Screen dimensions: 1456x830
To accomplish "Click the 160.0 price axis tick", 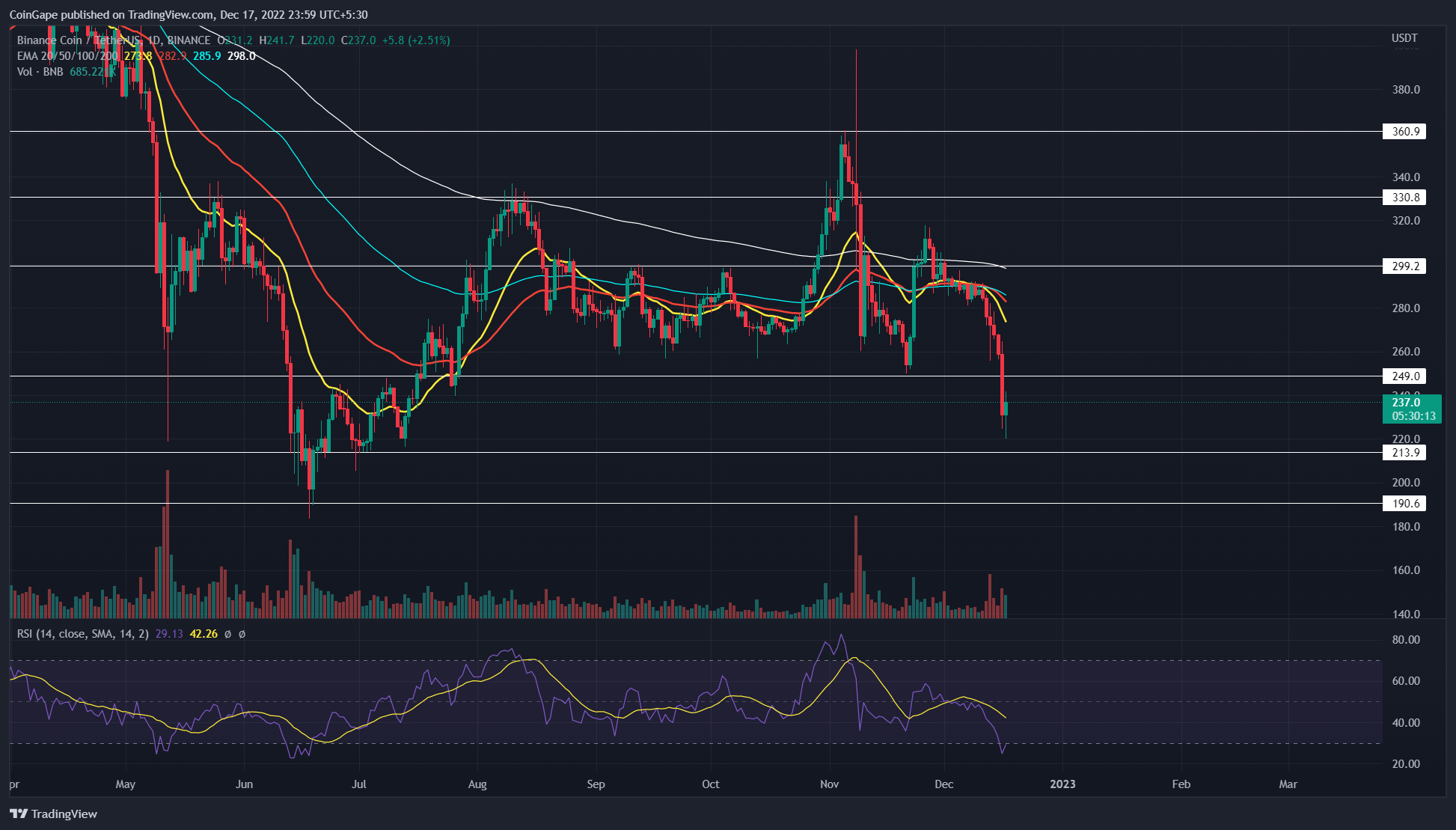I will (1405, 570).
